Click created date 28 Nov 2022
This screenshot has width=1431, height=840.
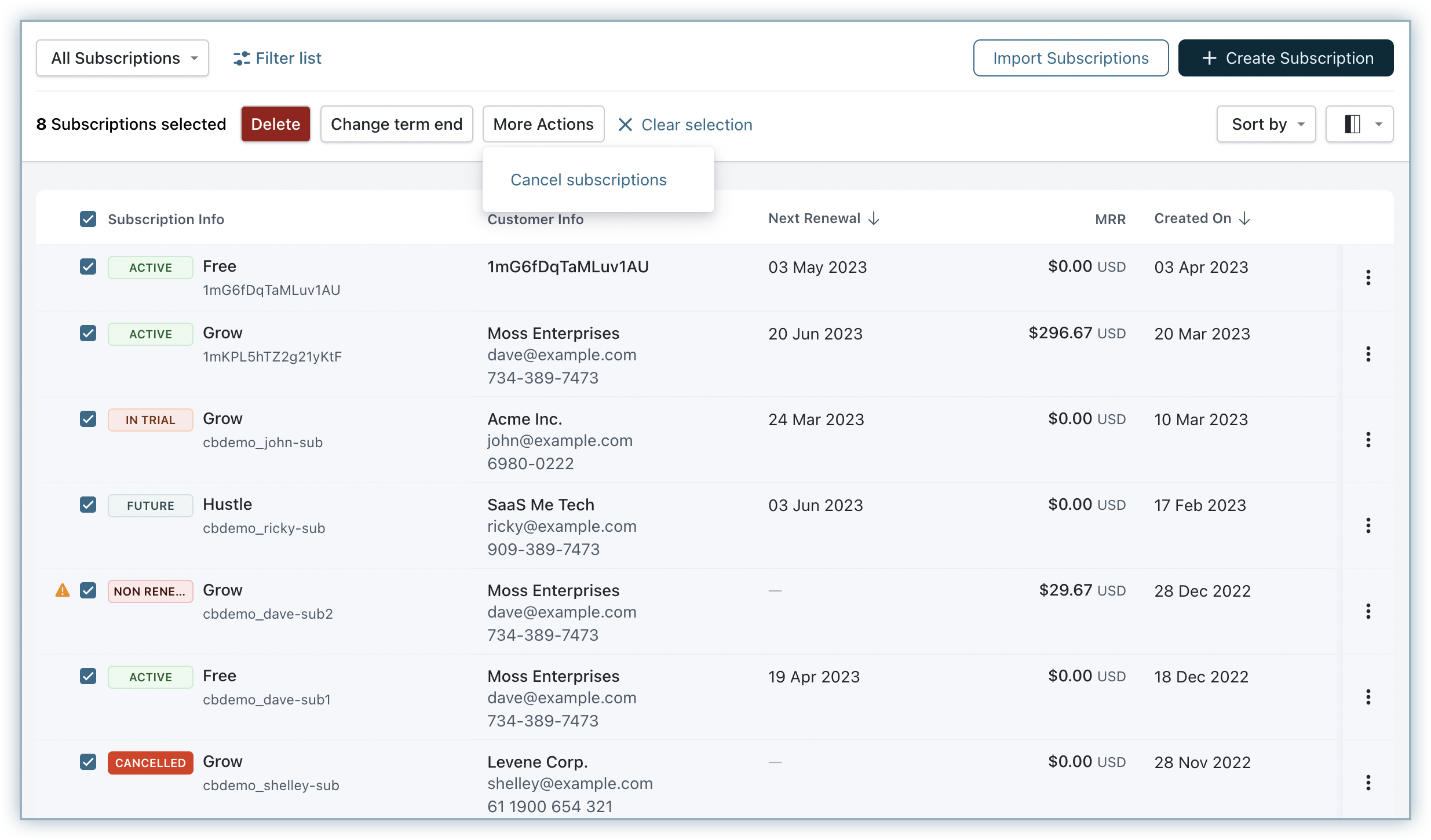(x=1202, y=762)
